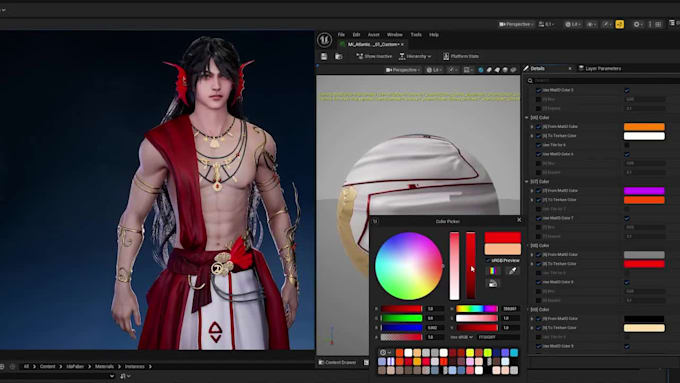Click the Unreal Engine logo icon

(x=324, y=40)
